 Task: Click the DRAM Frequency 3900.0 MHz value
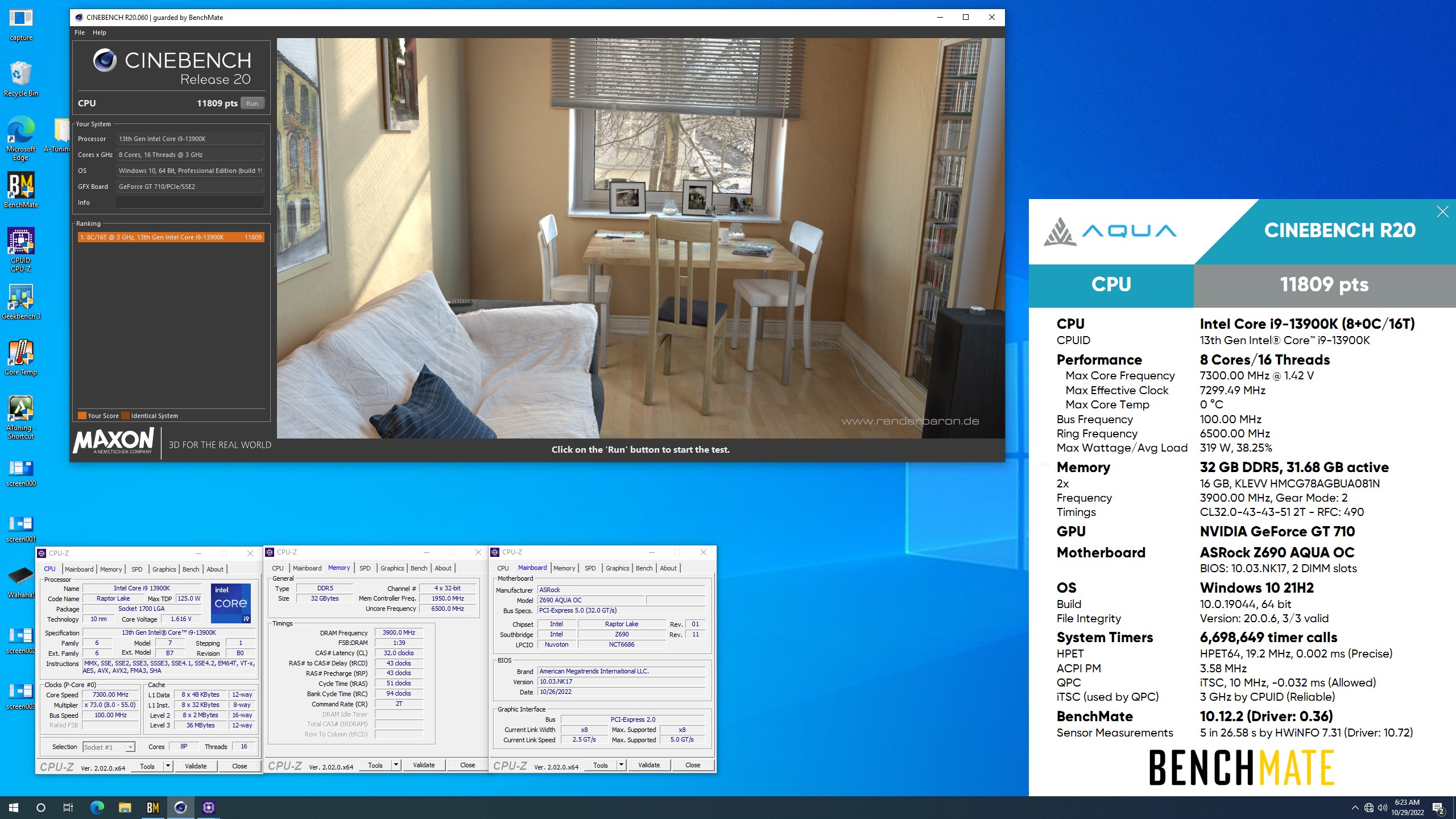point(399,632)
